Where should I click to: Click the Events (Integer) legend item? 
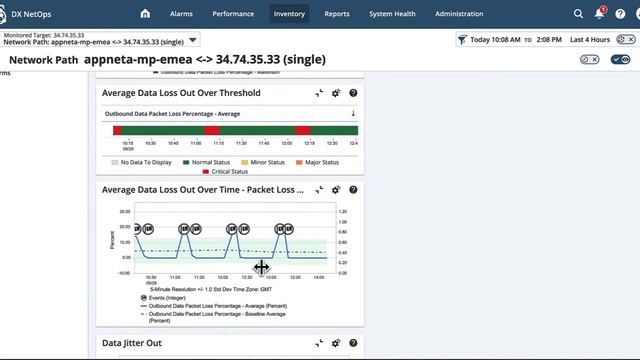click(x=163, y=298)
